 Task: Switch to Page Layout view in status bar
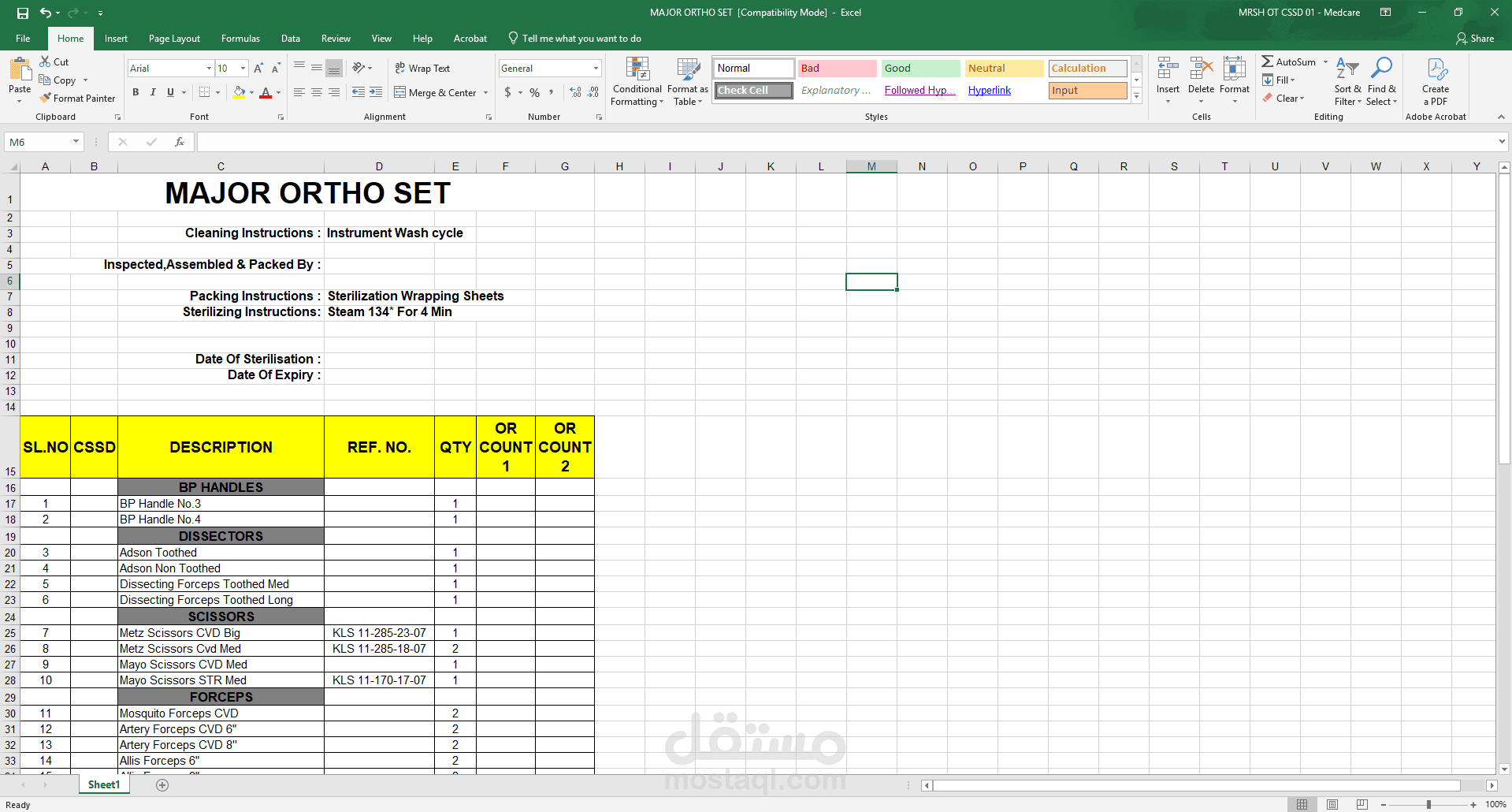1332,804
